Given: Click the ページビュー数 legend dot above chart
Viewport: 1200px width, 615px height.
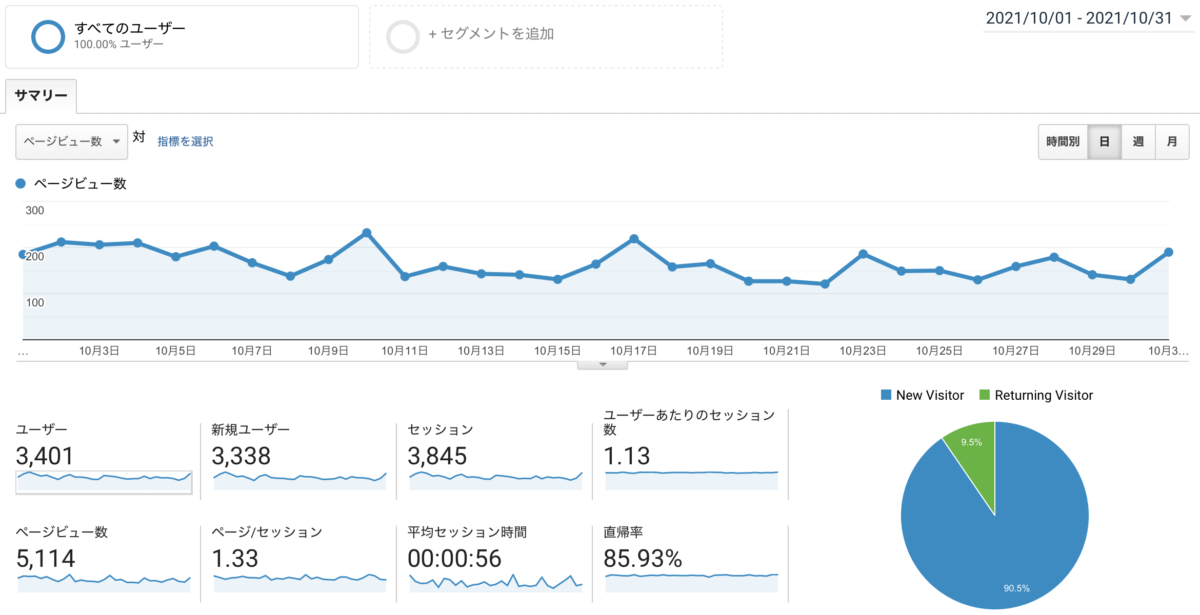Looking at the screenshot, I should point(21,184).
